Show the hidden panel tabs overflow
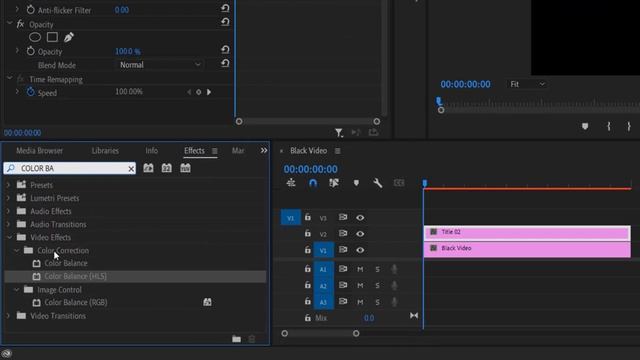This screenshot has width=640, height=360. 264,151
